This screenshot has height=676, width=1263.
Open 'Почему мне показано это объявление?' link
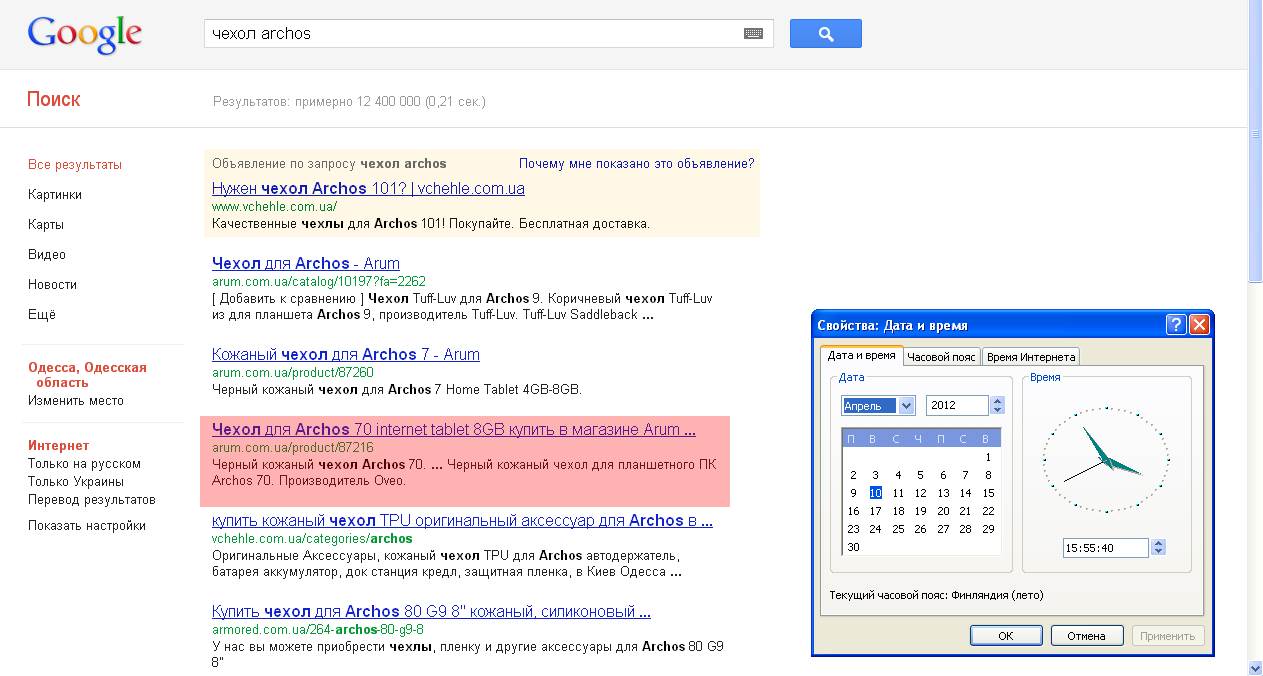pyautogui.click(x=637, y=164)
